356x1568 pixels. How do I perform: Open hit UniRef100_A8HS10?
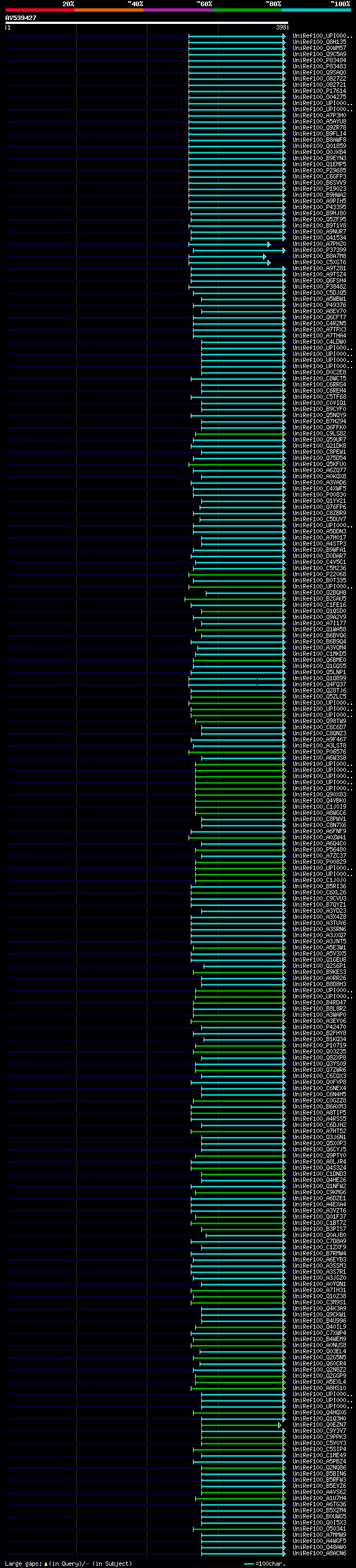[319, 1388]
